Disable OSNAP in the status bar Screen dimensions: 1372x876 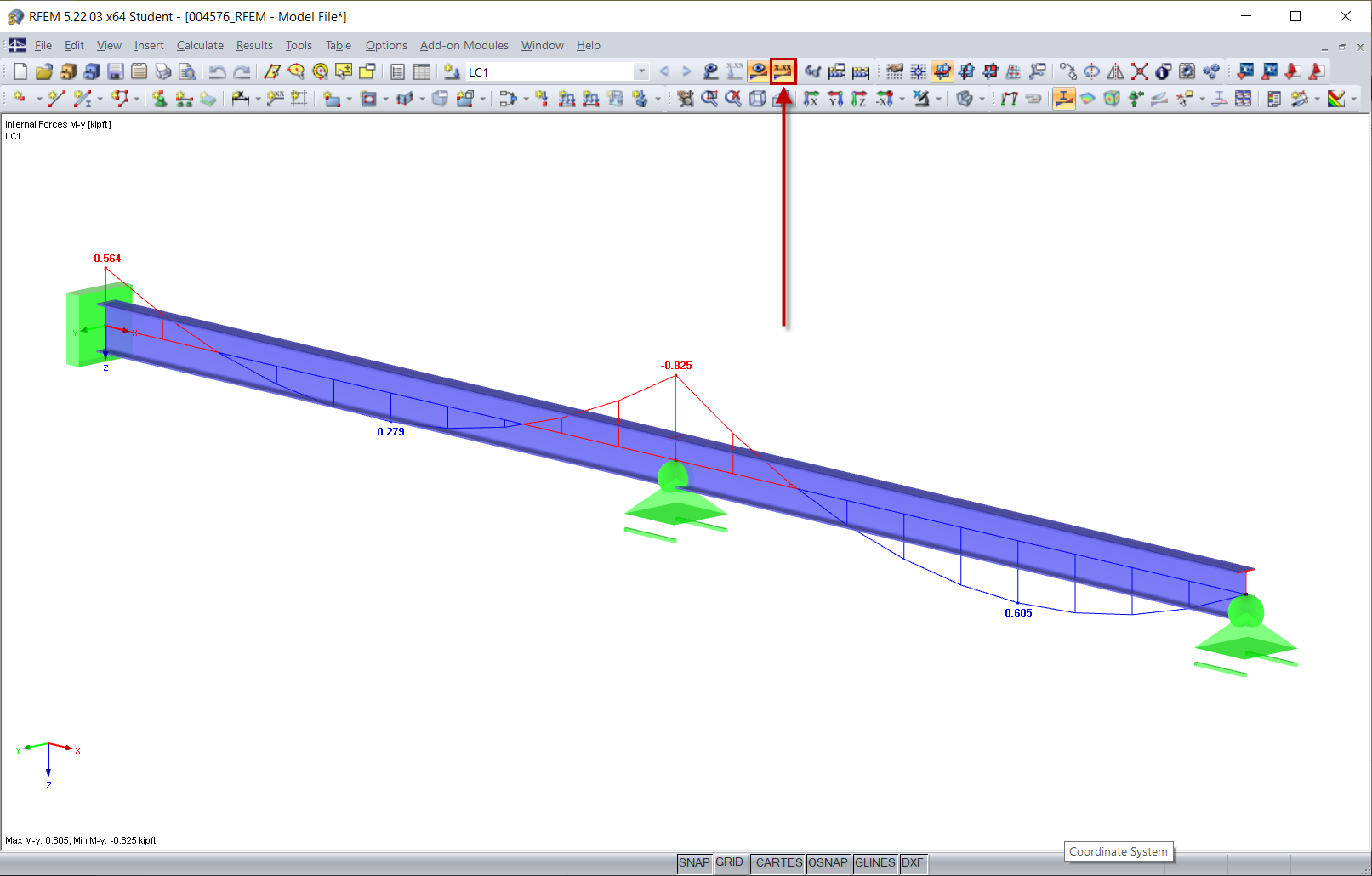tap(828, 862)
